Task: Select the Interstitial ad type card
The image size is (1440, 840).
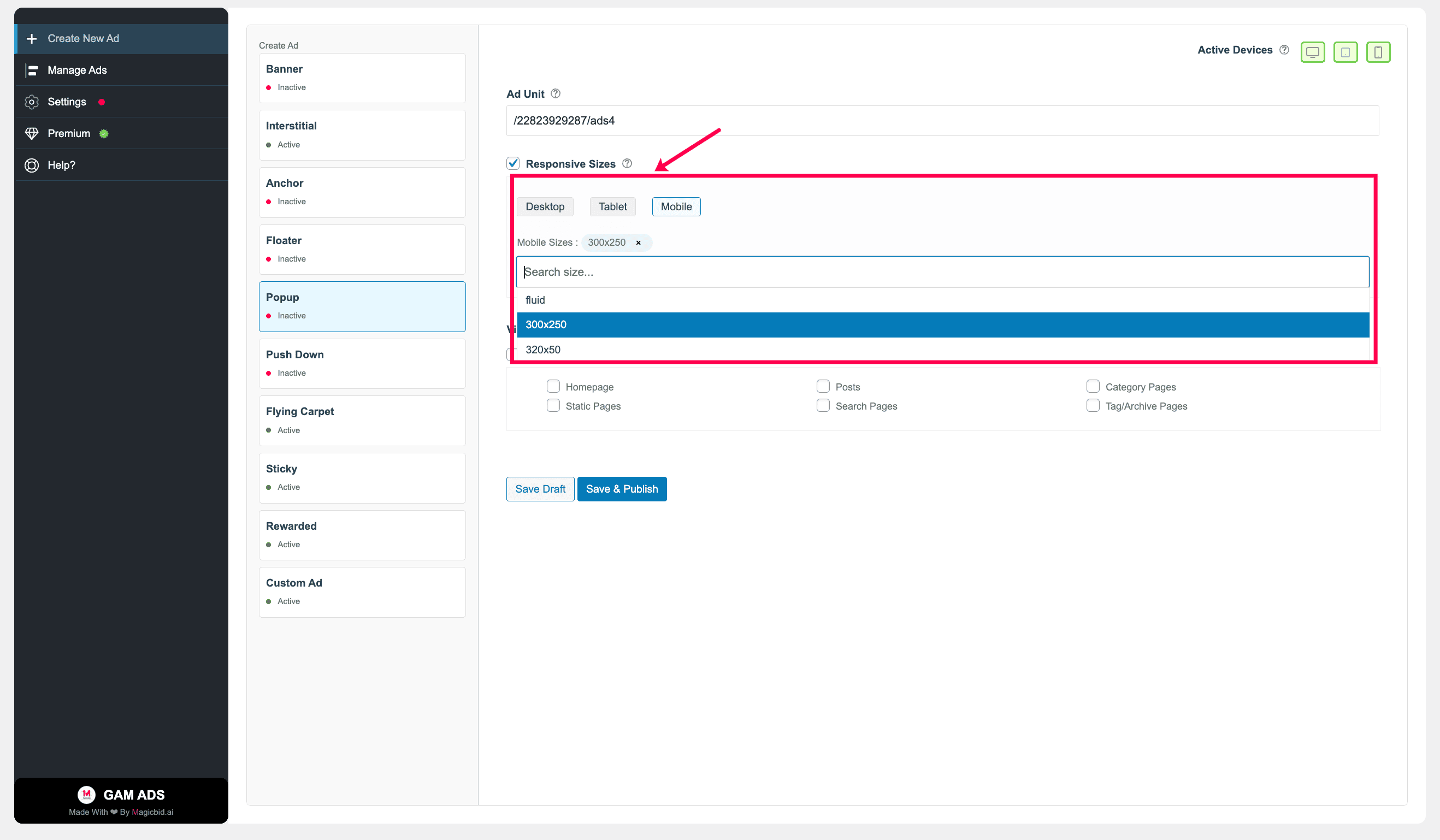Action: (362, 135)
